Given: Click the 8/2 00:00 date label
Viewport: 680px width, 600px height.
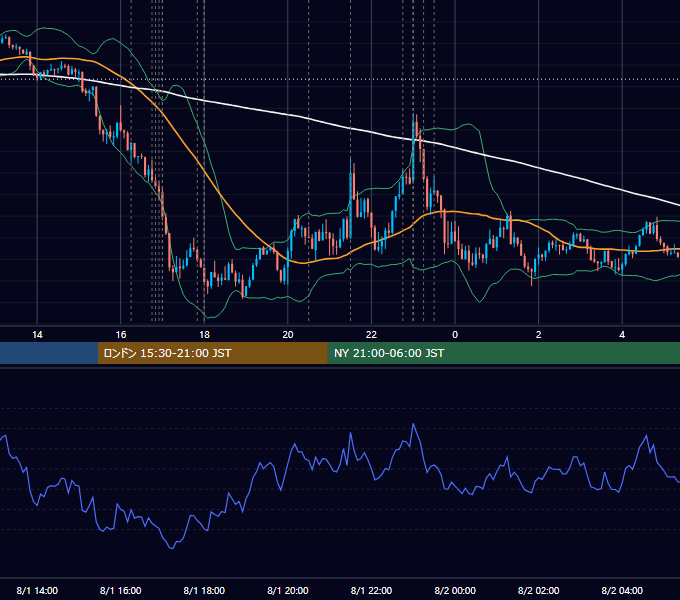Looking at the screenshot, I should 455,590.
